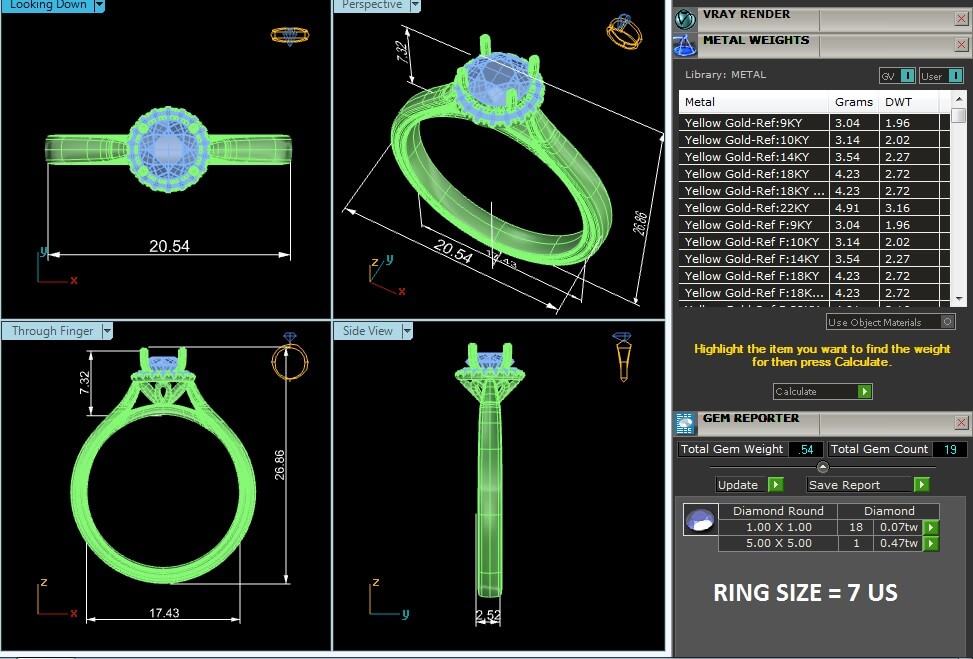Open the Looking Down viewport dropdown
This screenshot has height=659, width=973.
tap(99, 5)
